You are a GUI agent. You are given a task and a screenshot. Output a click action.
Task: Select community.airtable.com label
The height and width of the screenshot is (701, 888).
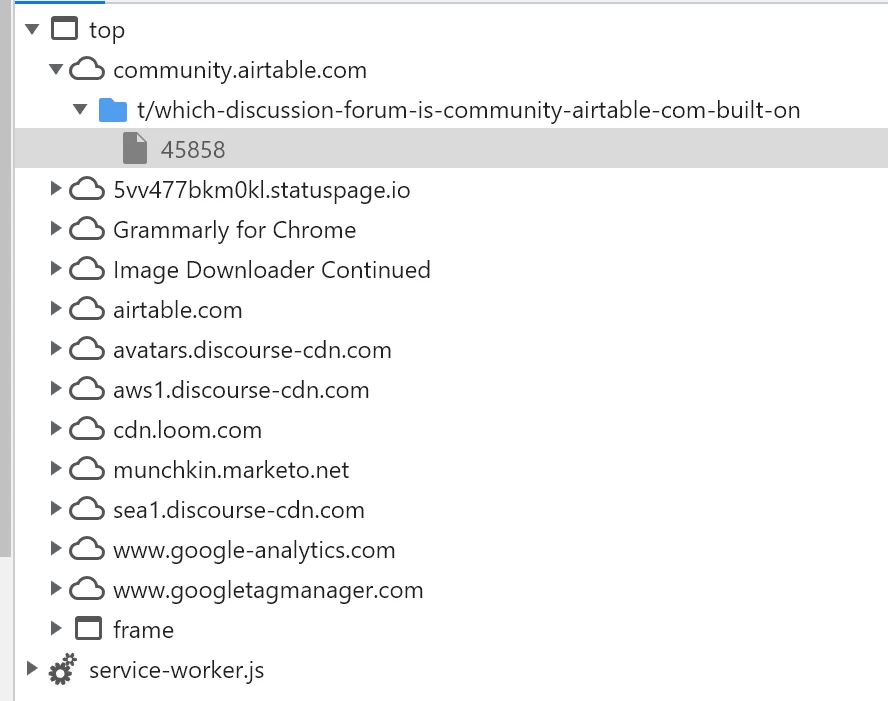[240, 70]
